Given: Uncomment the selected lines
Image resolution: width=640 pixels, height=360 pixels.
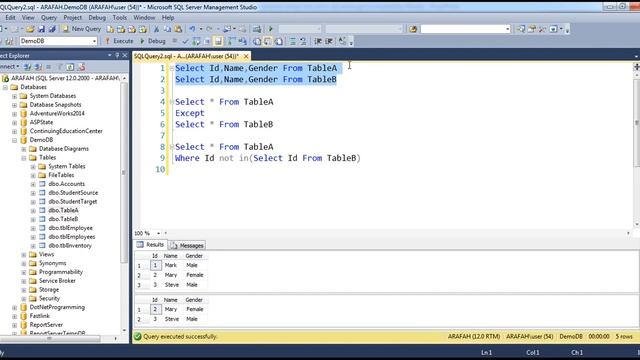Looking at the screenshot, I should point(303,41).
